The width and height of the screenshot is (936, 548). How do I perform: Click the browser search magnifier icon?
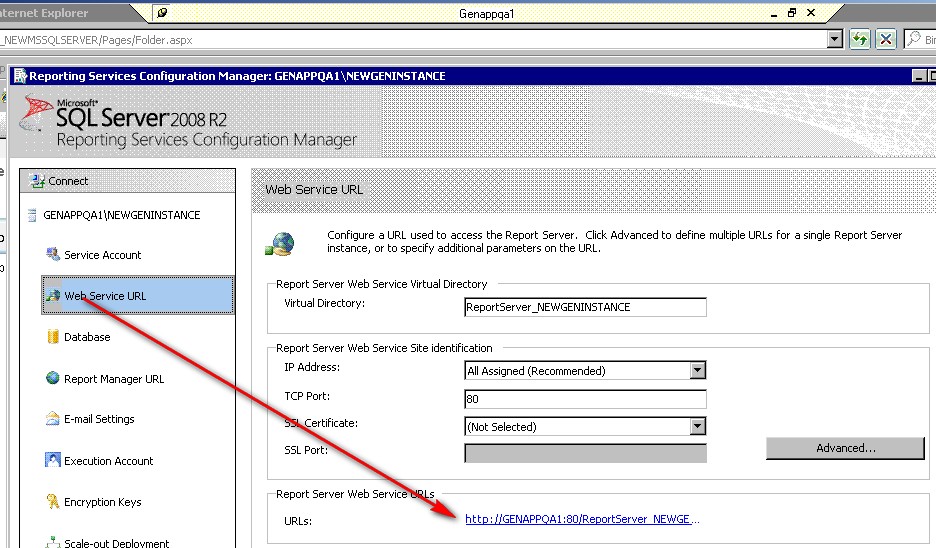click(913, 39)
